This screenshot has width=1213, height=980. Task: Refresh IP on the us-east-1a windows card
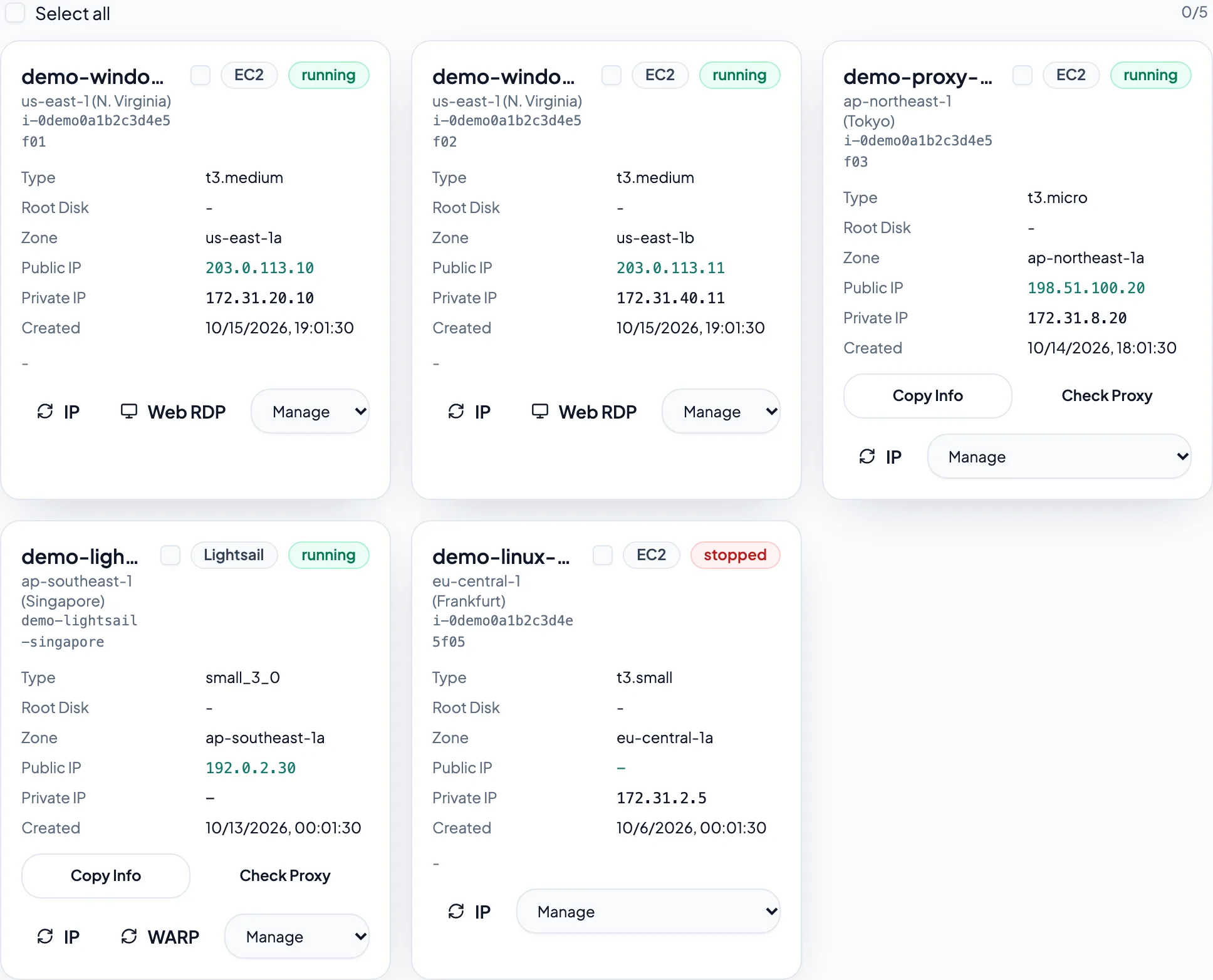[x=58, y=412]
